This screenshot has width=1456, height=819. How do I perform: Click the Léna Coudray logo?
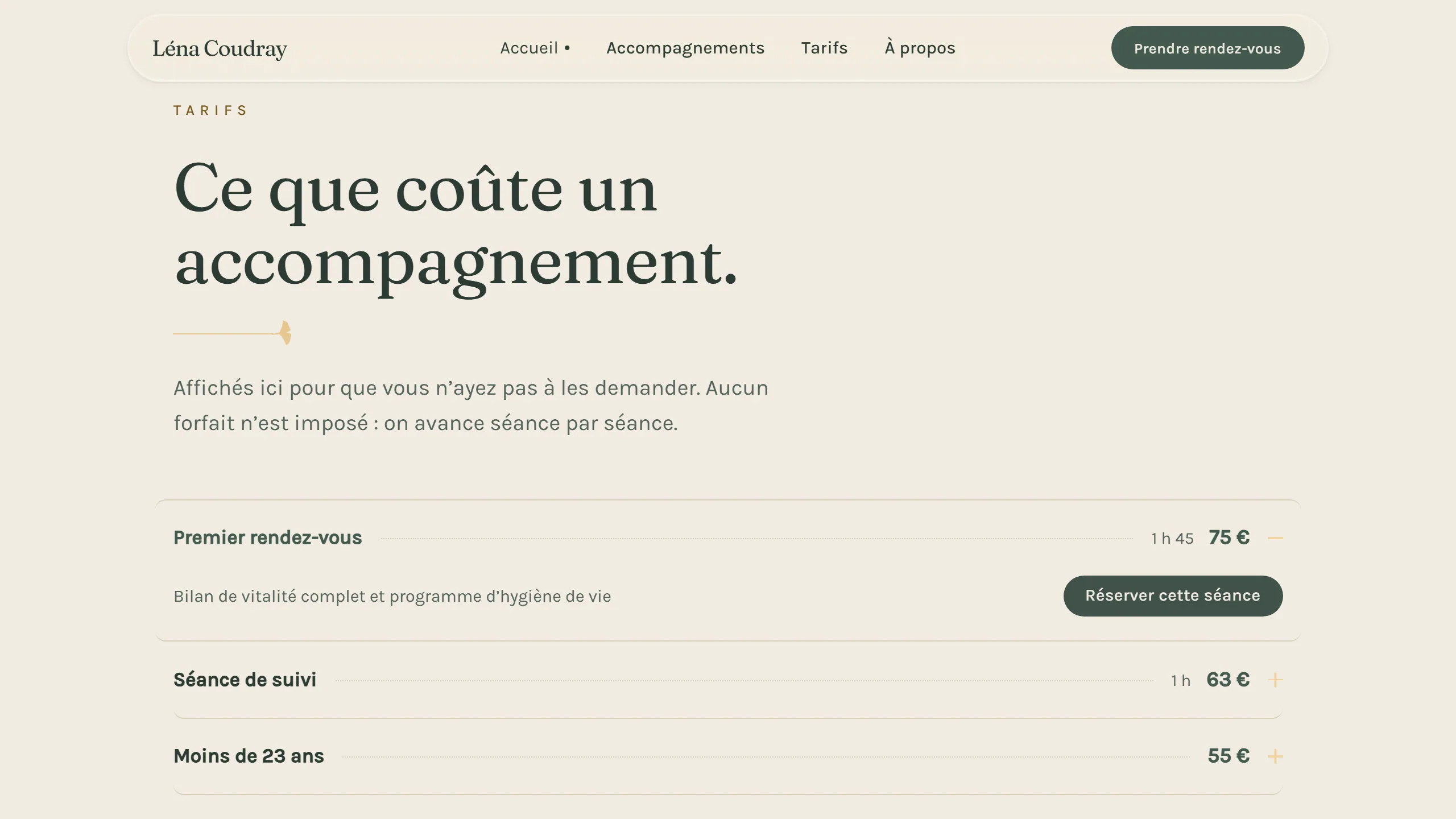220,49
